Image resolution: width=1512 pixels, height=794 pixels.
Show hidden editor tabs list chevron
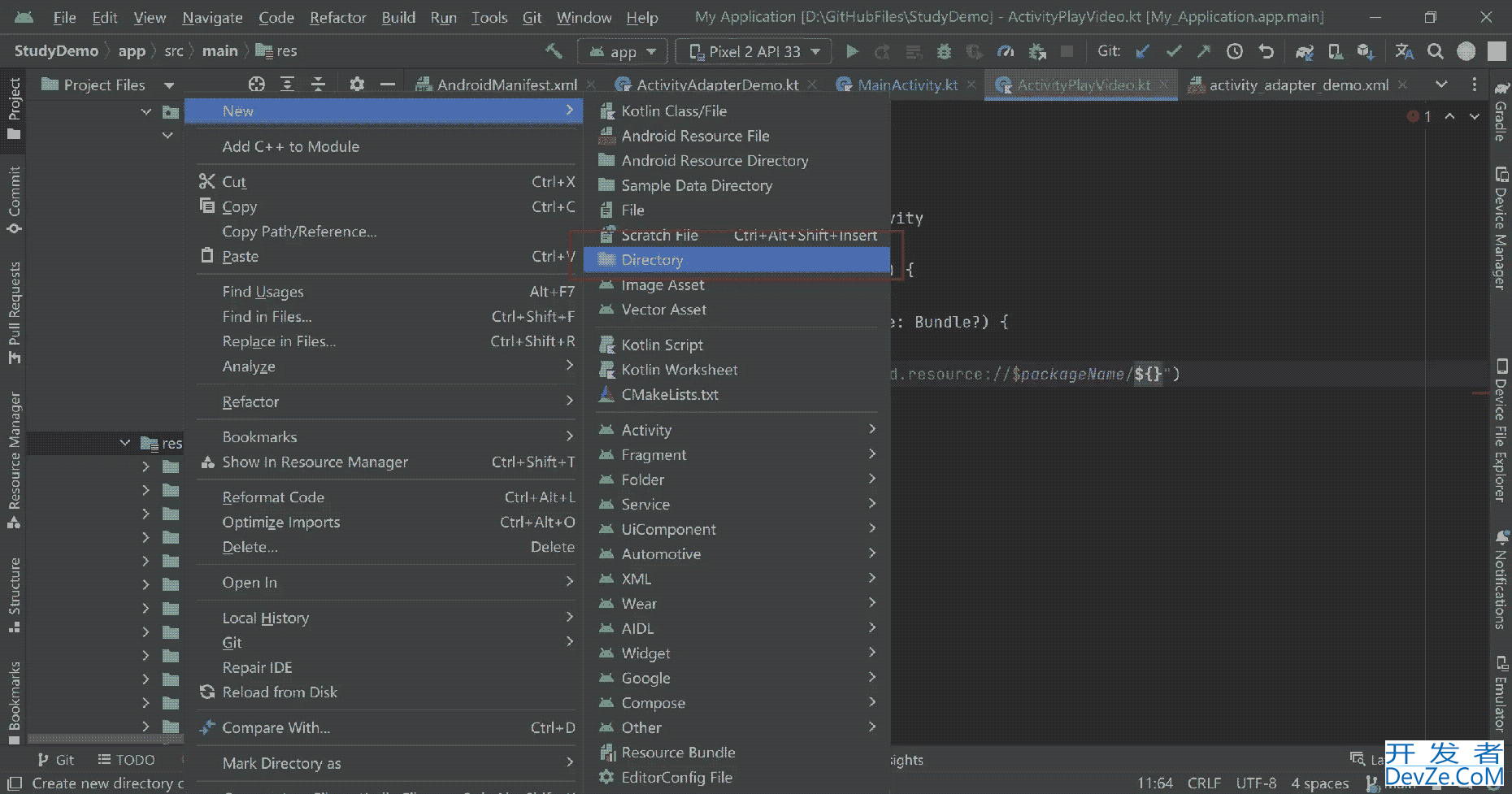tap(1441, 85)
